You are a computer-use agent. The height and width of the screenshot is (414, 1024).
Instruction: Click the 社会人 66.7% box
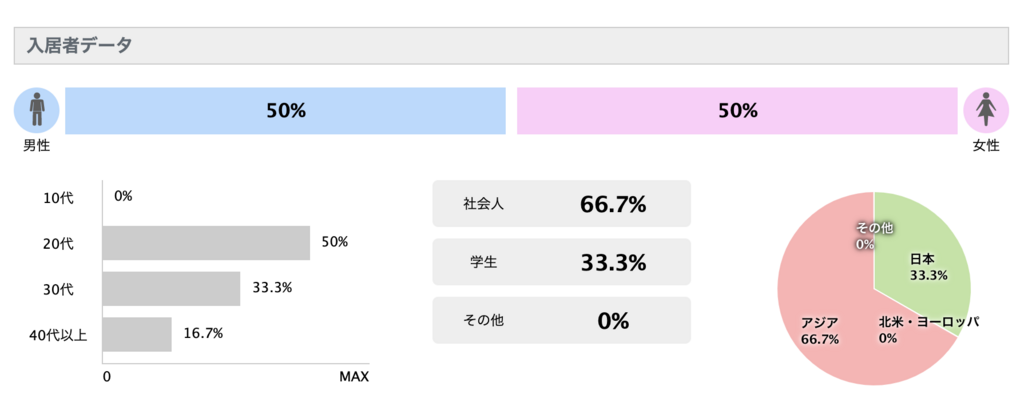click(561, 204)
